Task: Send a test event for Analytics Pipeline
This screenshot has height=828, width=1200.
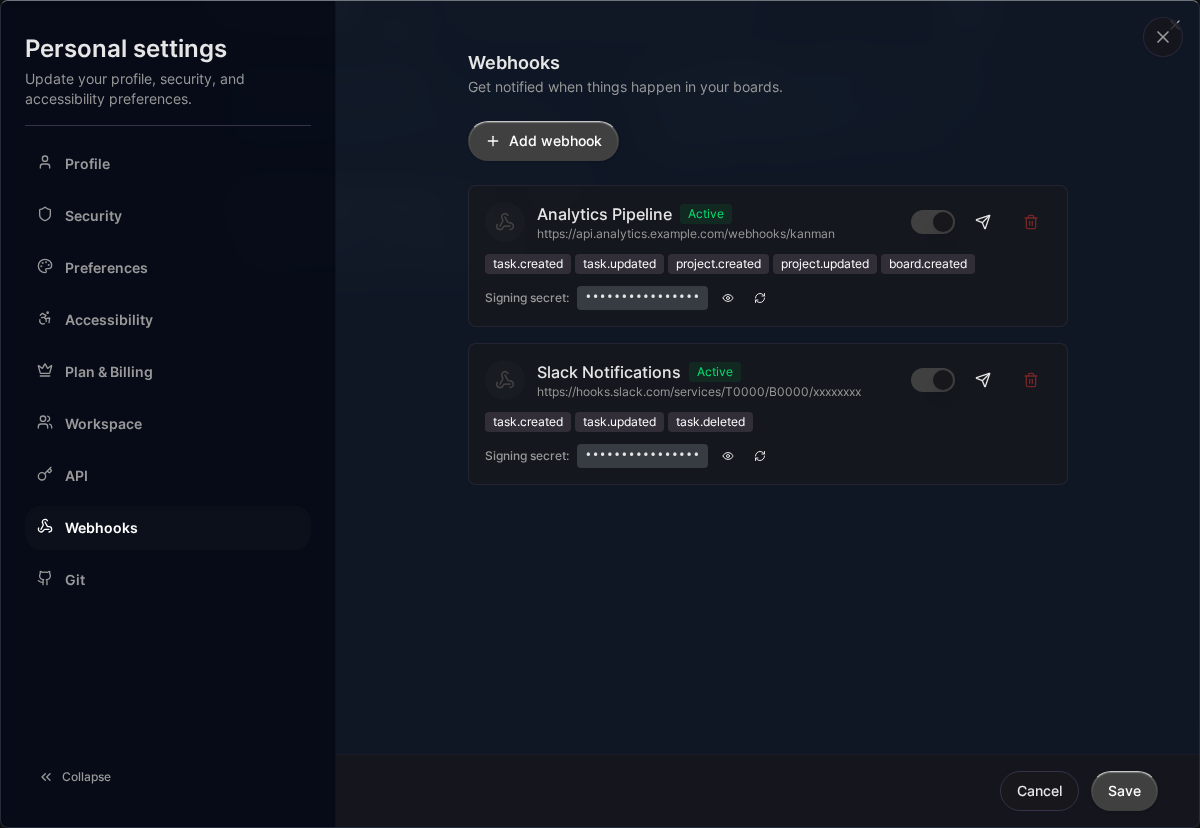Action: pos(983,222)
